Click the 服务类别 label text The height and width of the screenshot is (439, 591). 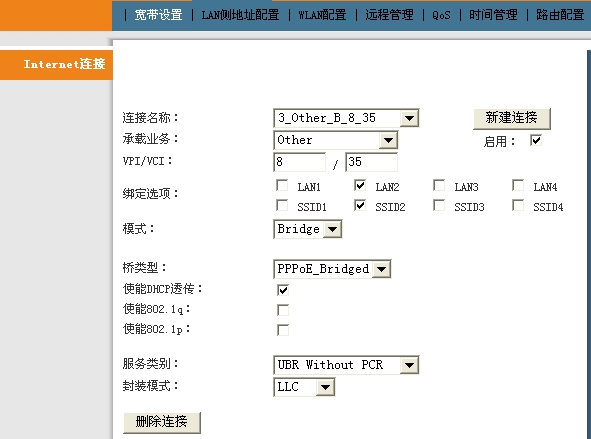[x=150, y=364]
